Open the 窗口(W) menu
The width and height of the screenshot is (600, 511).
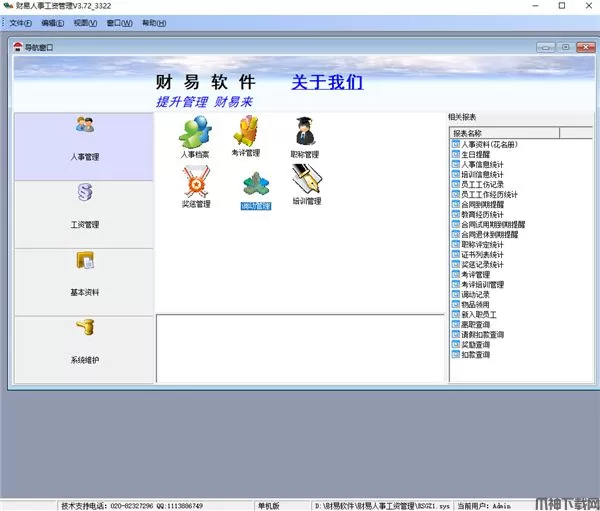tap(119, 23)
